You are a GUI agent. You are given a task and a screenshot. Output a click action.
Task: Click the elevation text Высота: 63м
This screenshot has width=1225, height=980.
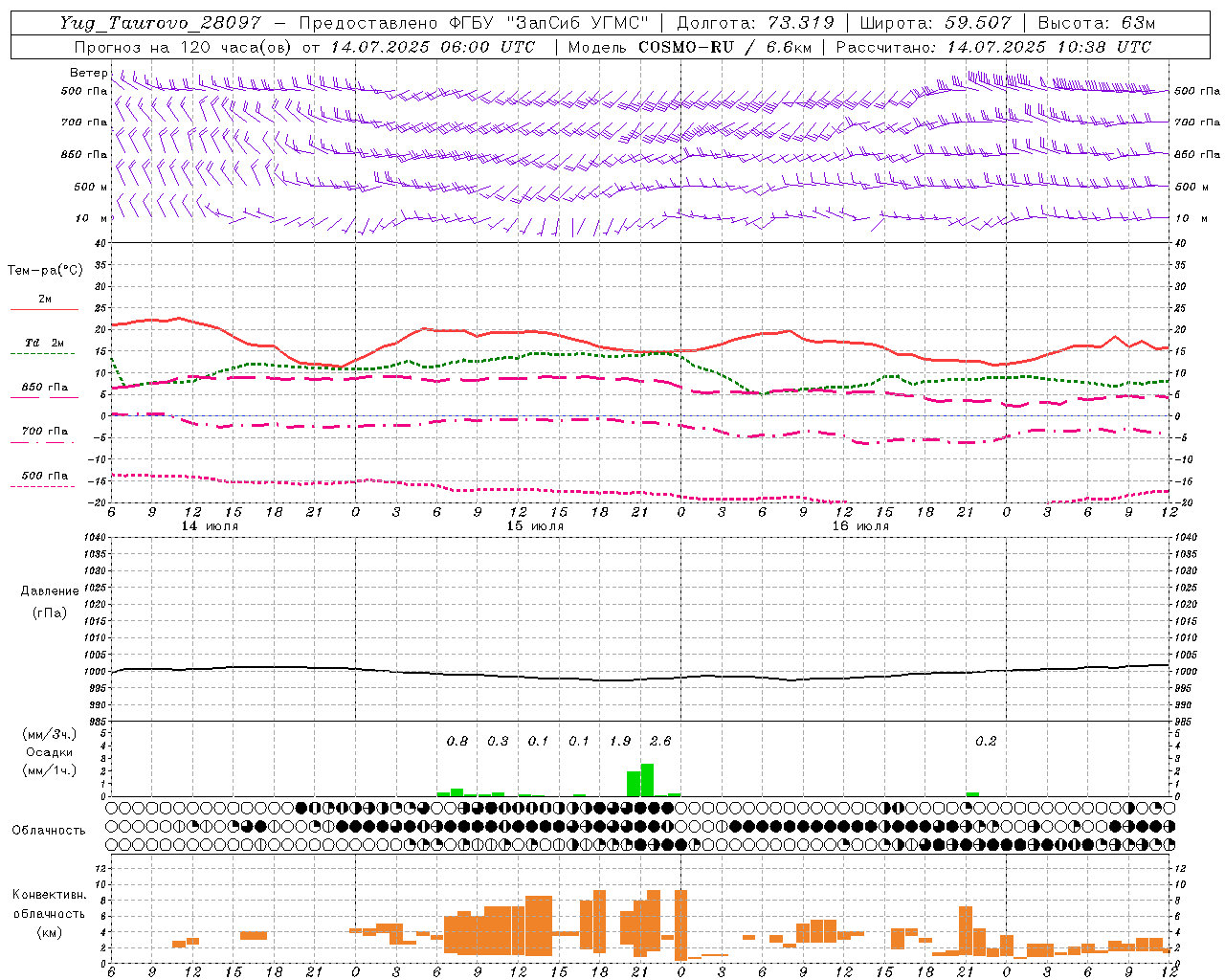pos(1097,23)
